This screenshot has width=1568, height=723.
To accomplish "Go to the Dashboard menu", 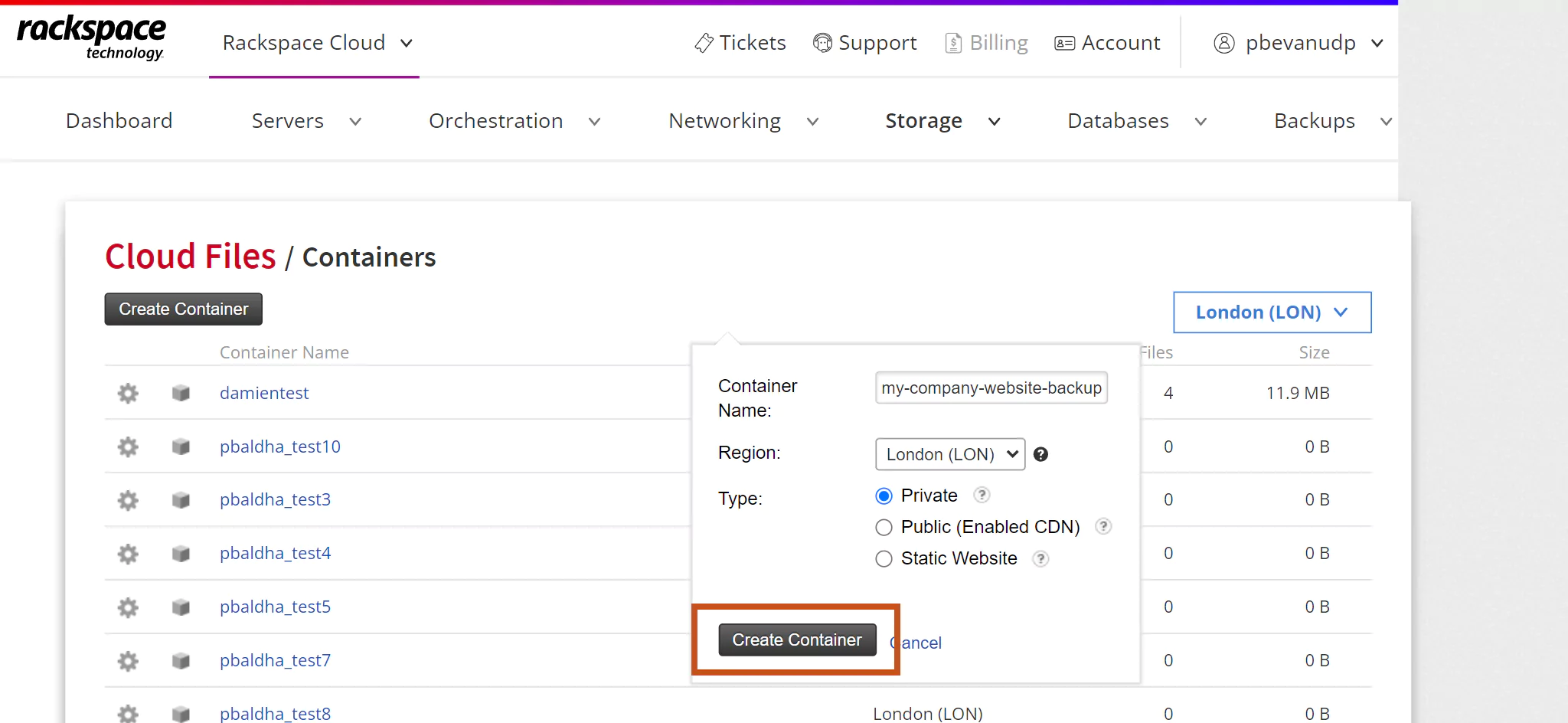I will pos(119,120).
